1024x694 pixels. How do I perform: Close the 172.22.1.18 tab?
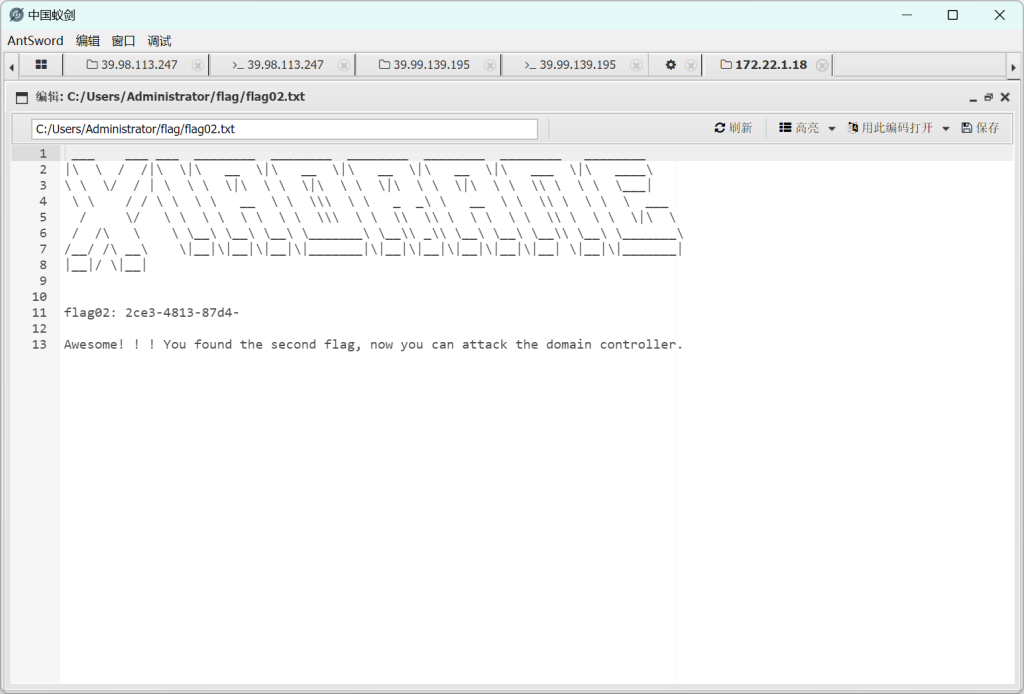click(x=822, y=65)
